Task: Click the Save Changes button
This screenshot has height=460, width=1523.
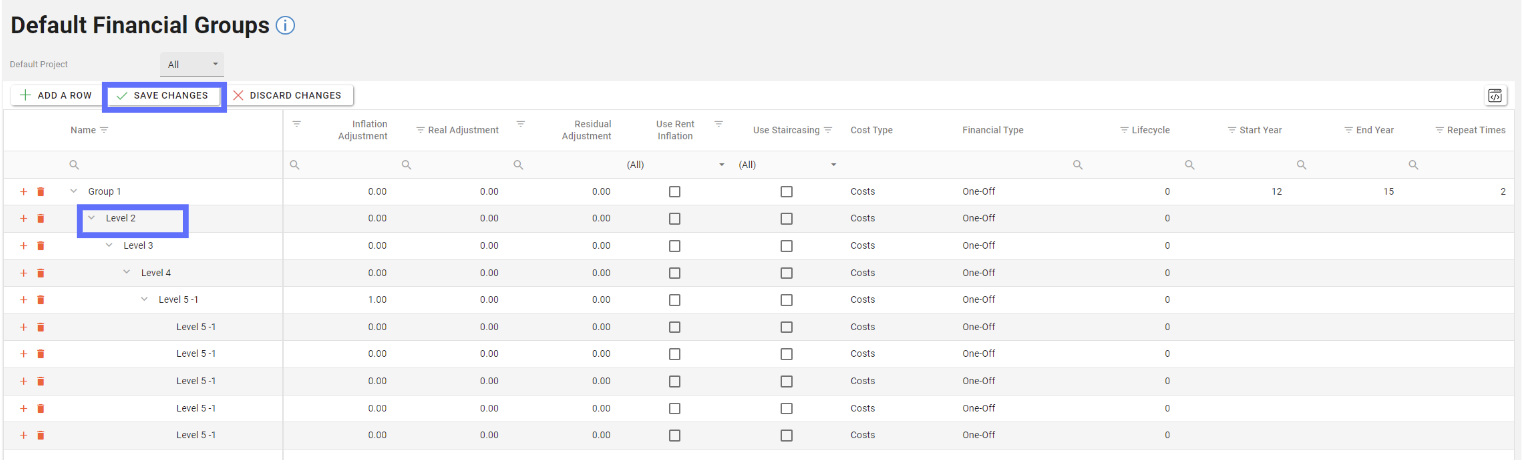Action: pos(163,96)
